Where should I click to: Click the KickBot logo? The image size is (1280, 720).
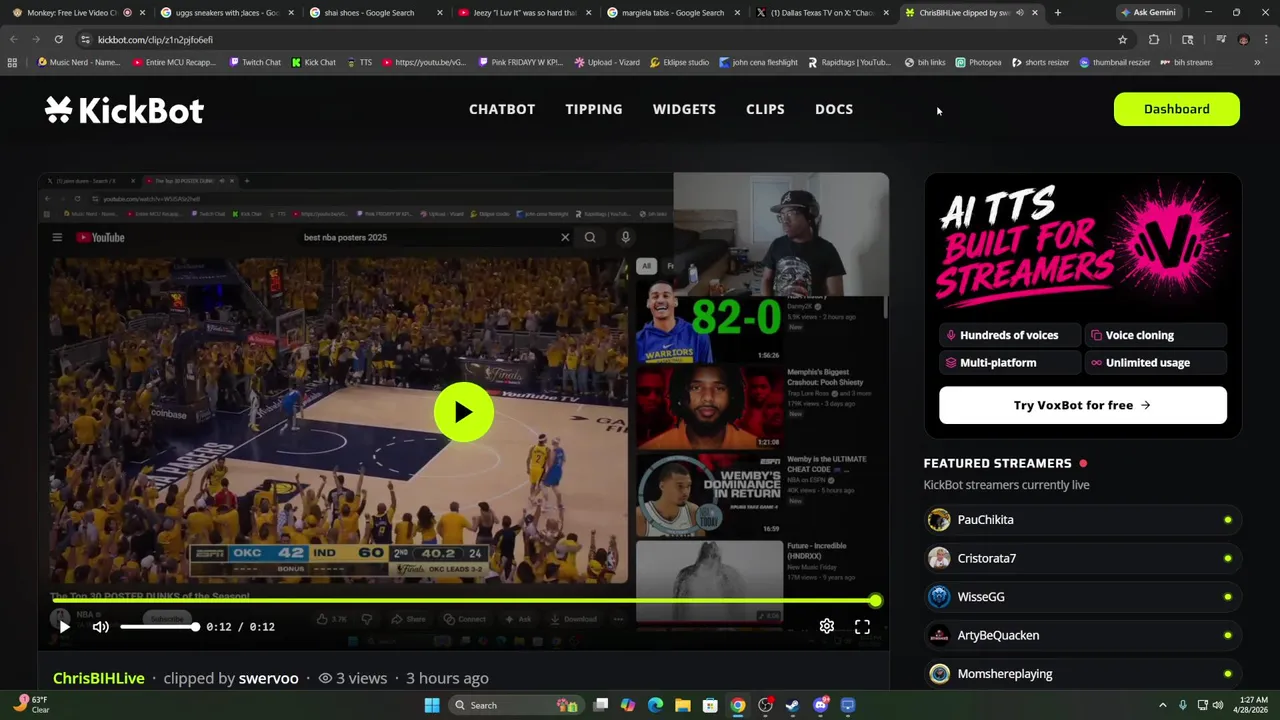[124, 110]
